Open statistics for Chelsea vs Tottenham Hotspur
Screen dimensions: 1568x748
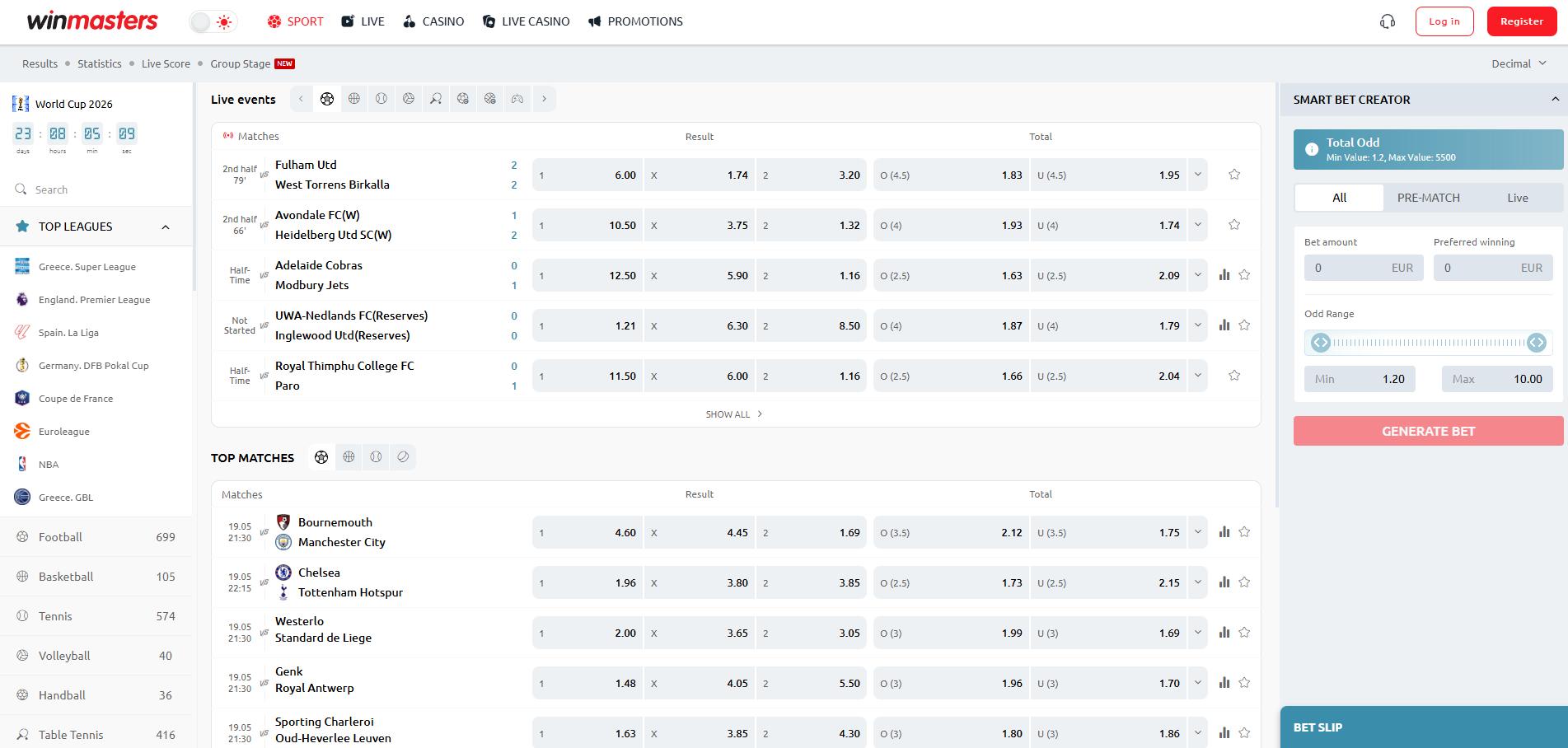1224,582
